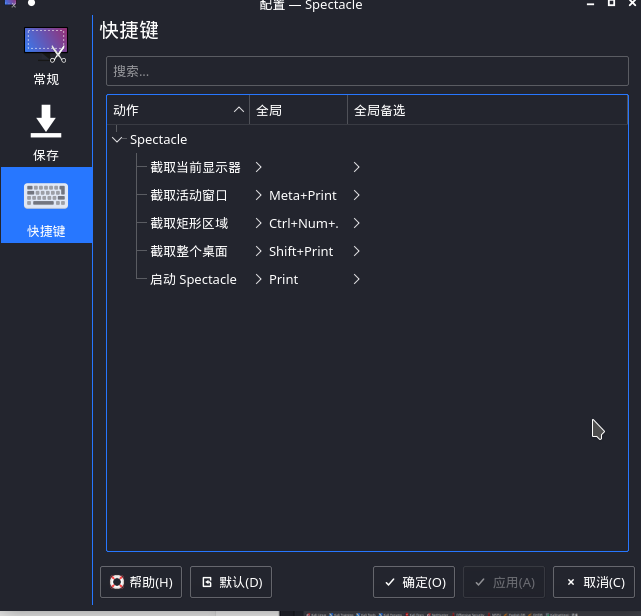The width and height of the screenshot is (641, 616).
Task: Open the 常规 general settings page
Action: click(x=46, y=56)
